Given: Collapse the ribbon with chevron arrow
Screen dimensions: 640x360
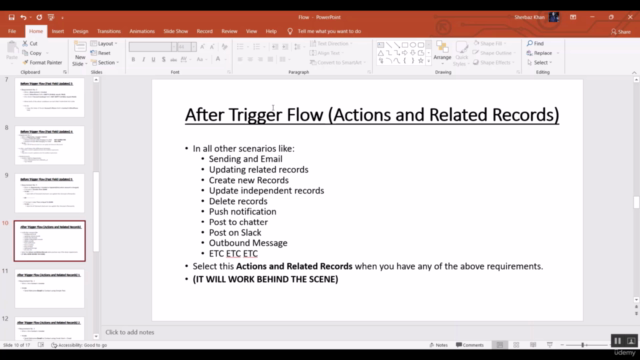Looking at the screenshot, I should (x=634, y=72).
